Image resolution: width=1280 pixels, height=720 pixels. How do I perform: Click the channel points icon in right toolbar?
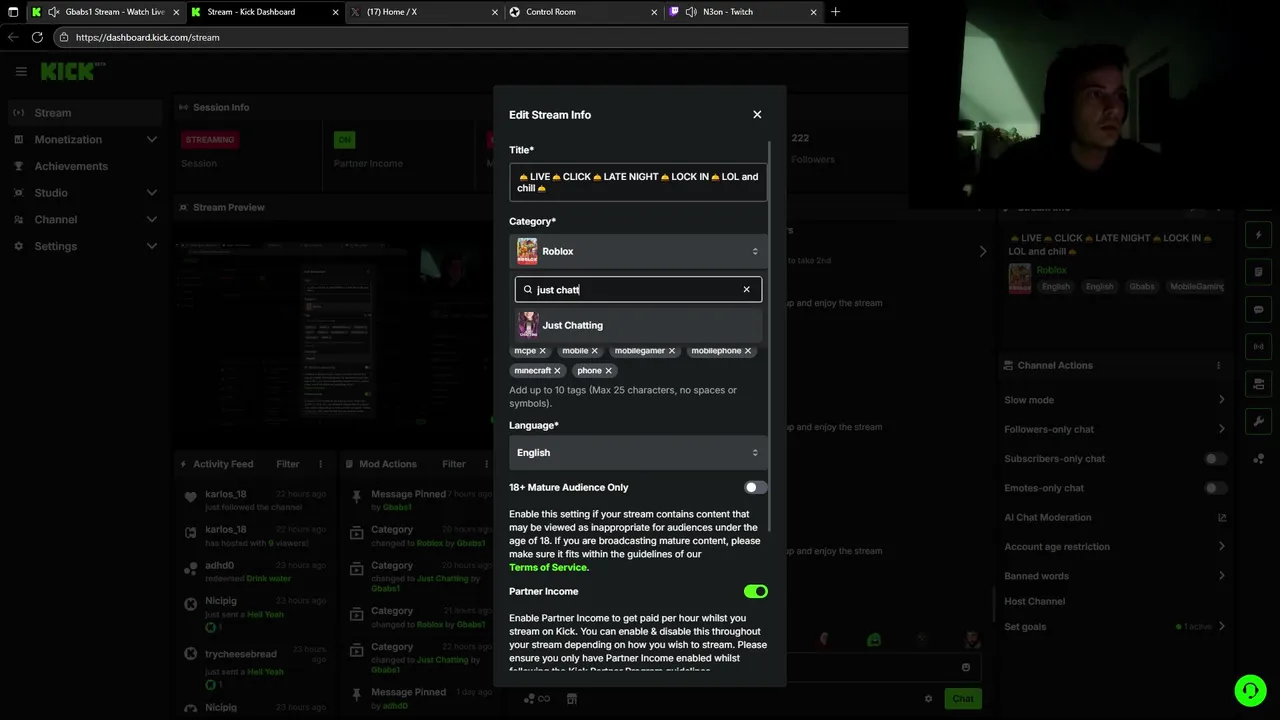coord(1259,458)
